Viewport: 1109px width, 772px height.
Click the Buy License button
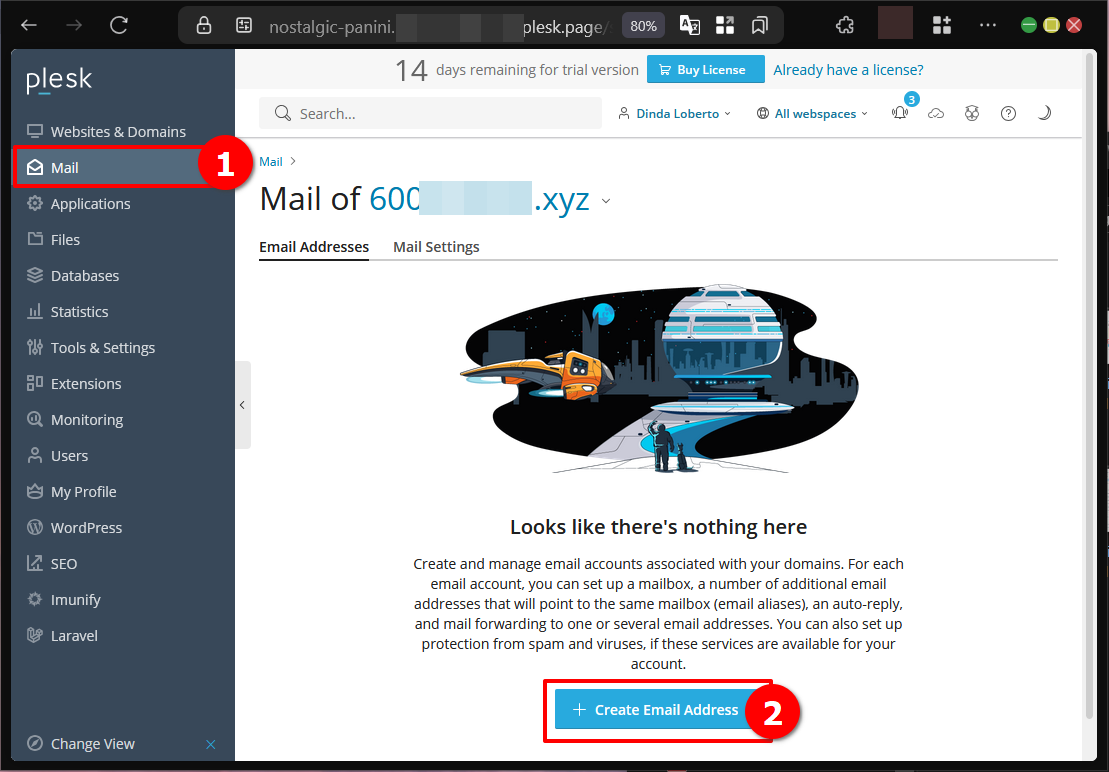(705, 69)
